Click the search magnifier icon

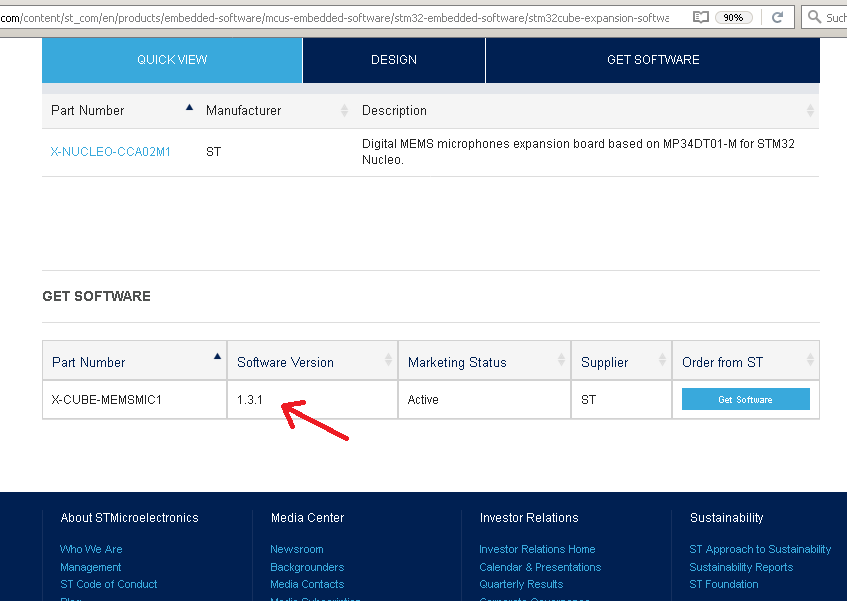click(814, 17)
